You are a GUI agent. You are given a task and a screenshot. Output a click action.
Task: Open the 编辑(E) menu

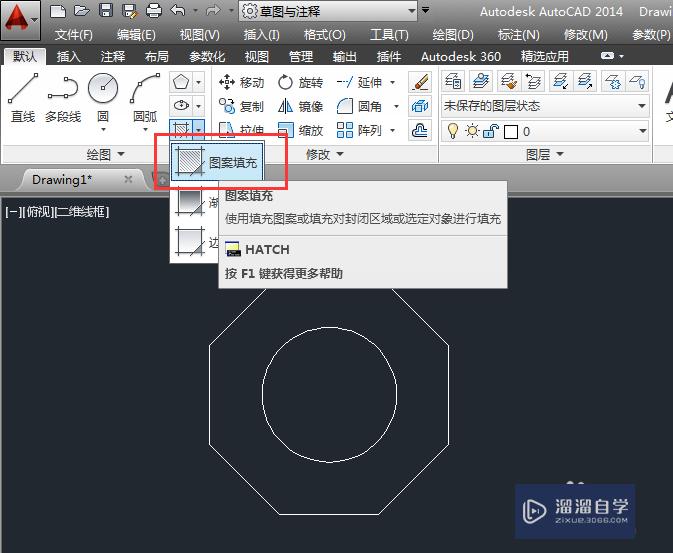(x=136, y=34)
